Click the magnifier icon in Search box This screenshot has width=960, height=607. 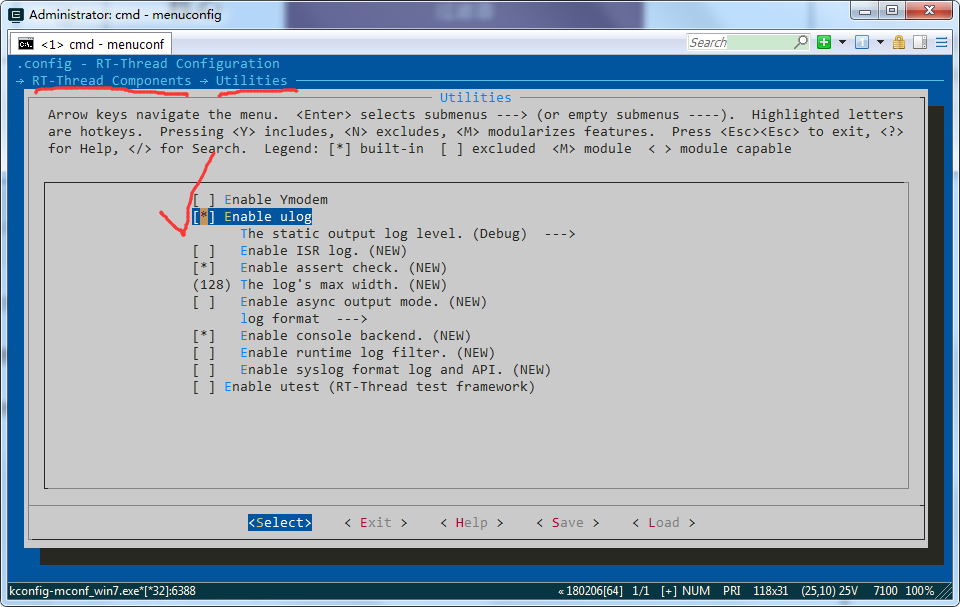click(800, 42)
